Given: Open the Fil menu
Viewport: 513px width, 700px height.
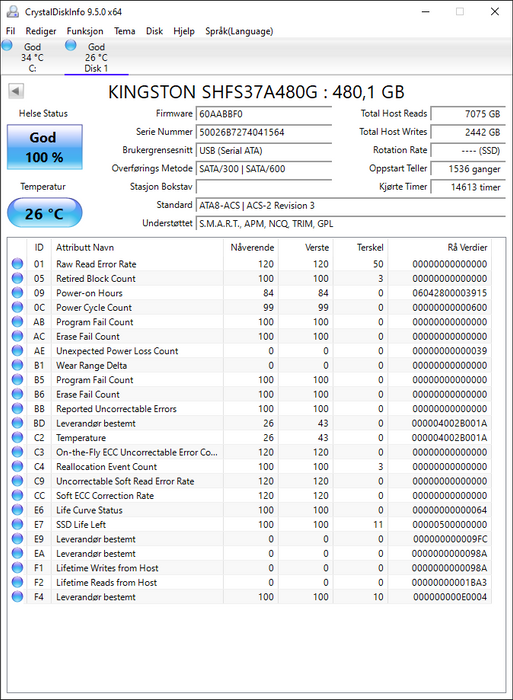Looking at the screenshot, I should pyautogui.click(x=10, y=31).
